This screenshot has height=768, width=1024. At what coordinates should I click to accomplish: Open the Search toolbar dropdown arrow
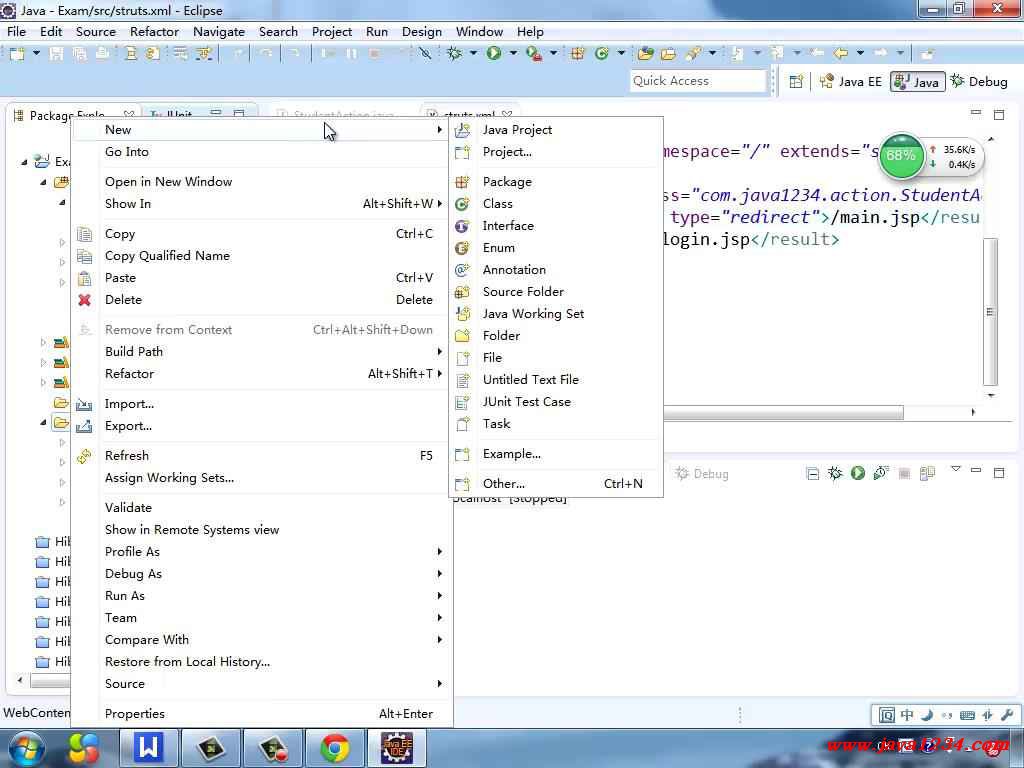point(712,54)
